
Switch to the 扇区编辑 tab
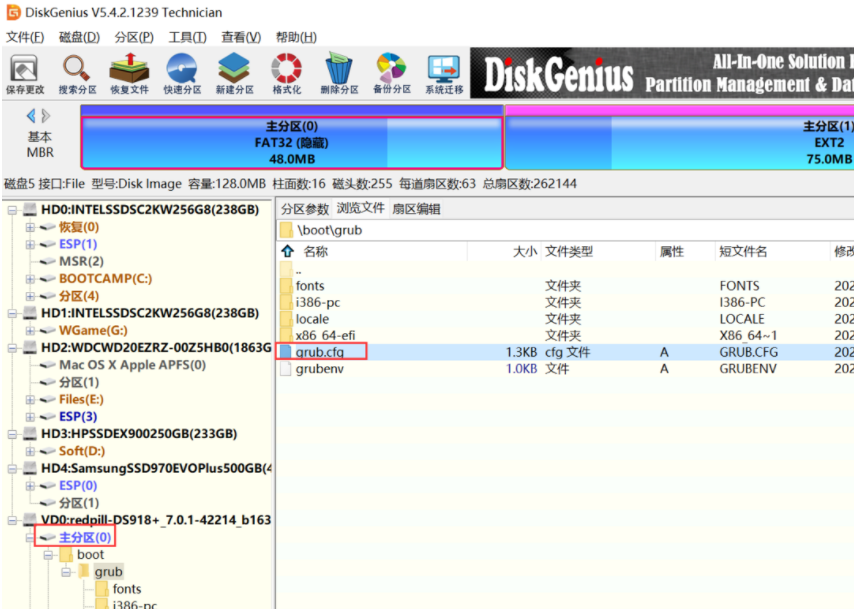416,209
